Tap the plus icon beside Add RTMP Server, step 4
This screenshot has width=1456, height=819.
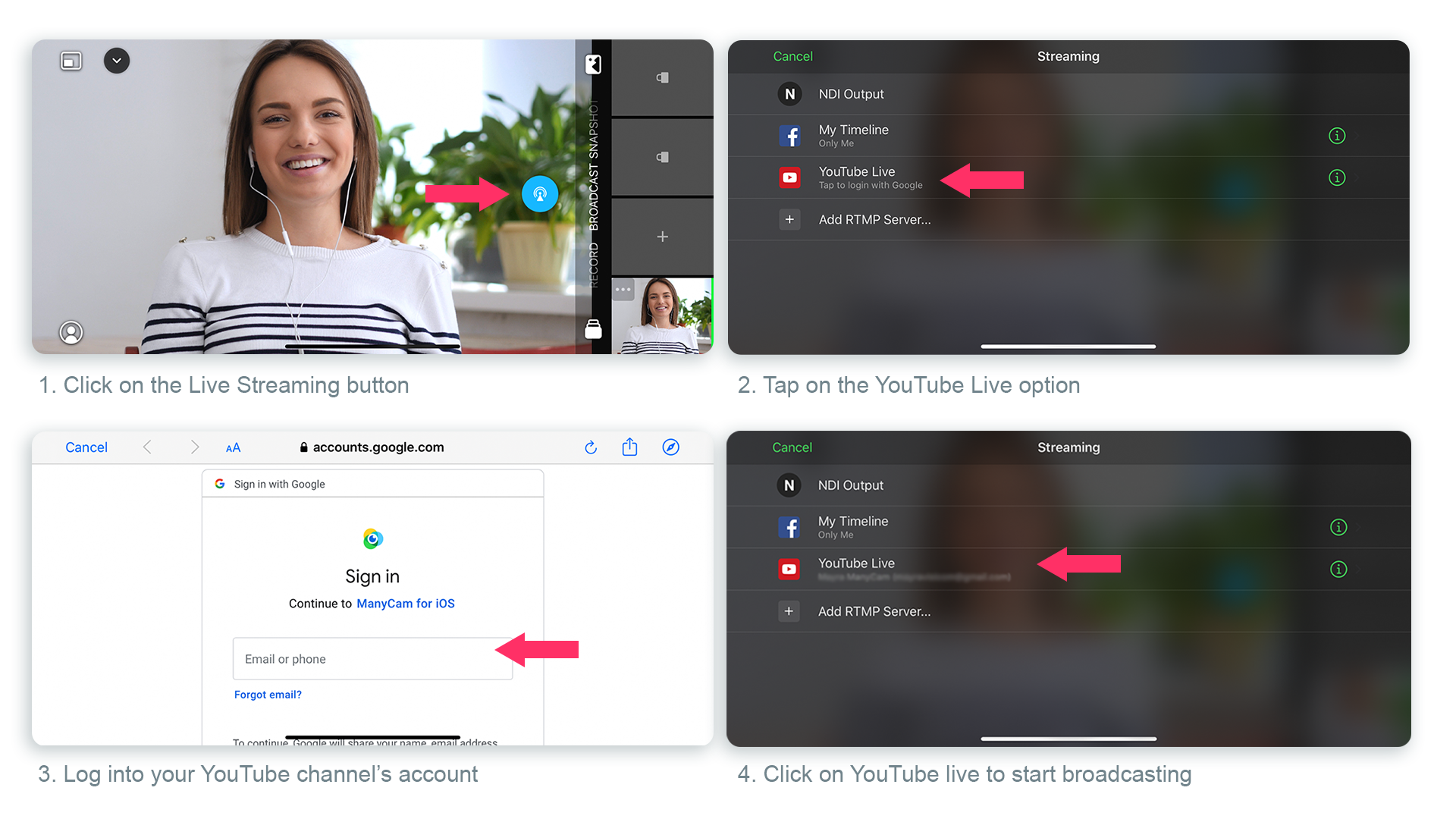789,611
